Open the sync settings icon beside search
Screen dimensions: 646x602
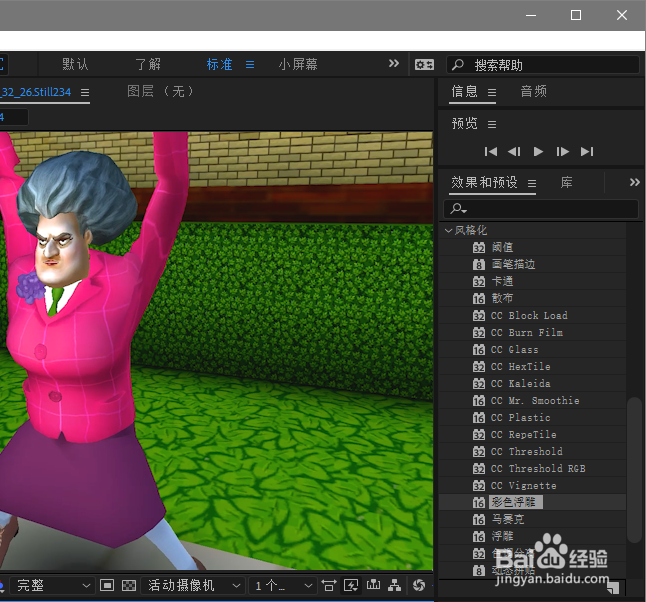pyautogui.click(x=424, y=65)
